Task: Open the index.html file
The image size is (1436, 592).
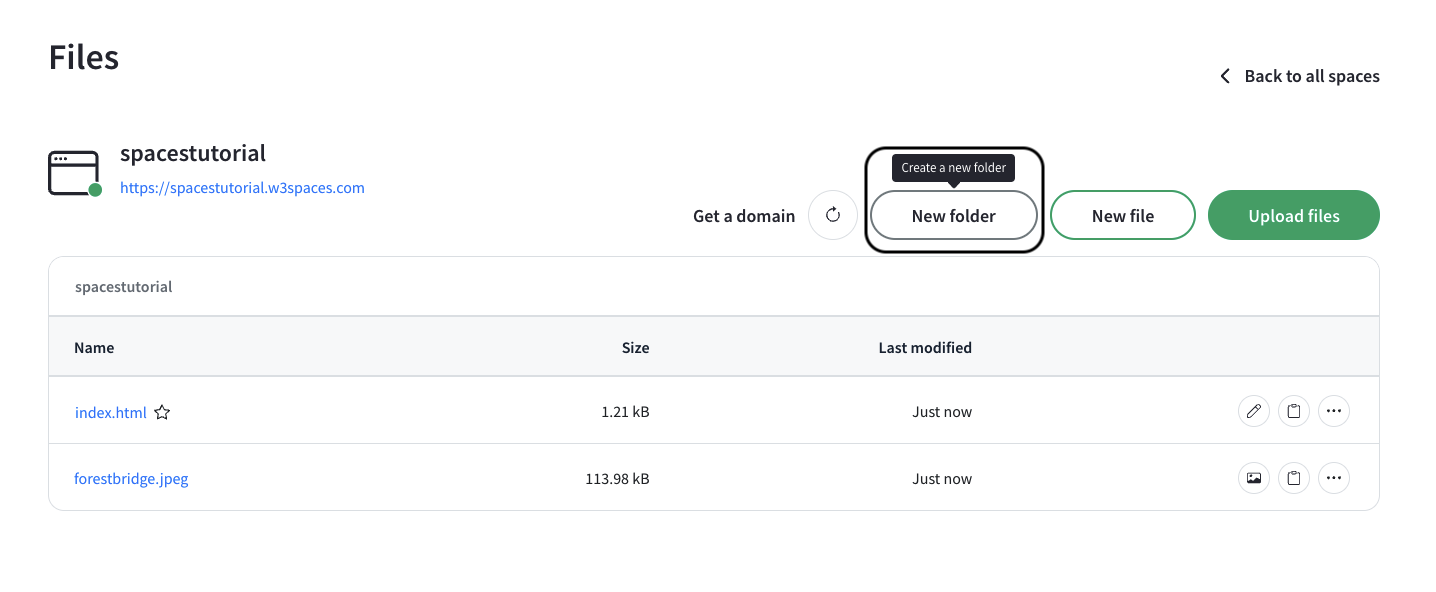Action: click(111, 412)
